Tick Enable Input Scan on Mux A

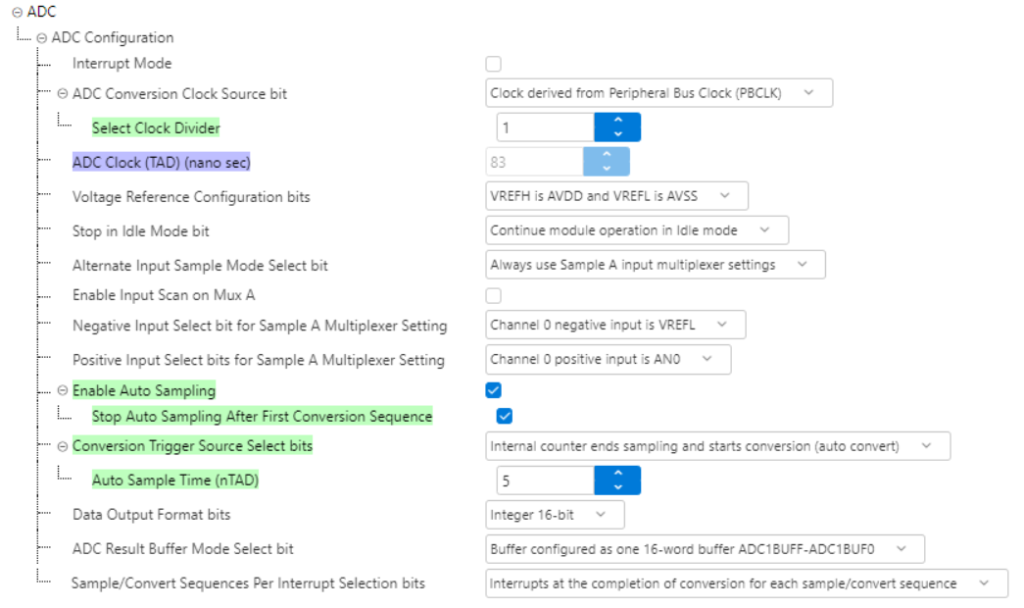[493, 296]
